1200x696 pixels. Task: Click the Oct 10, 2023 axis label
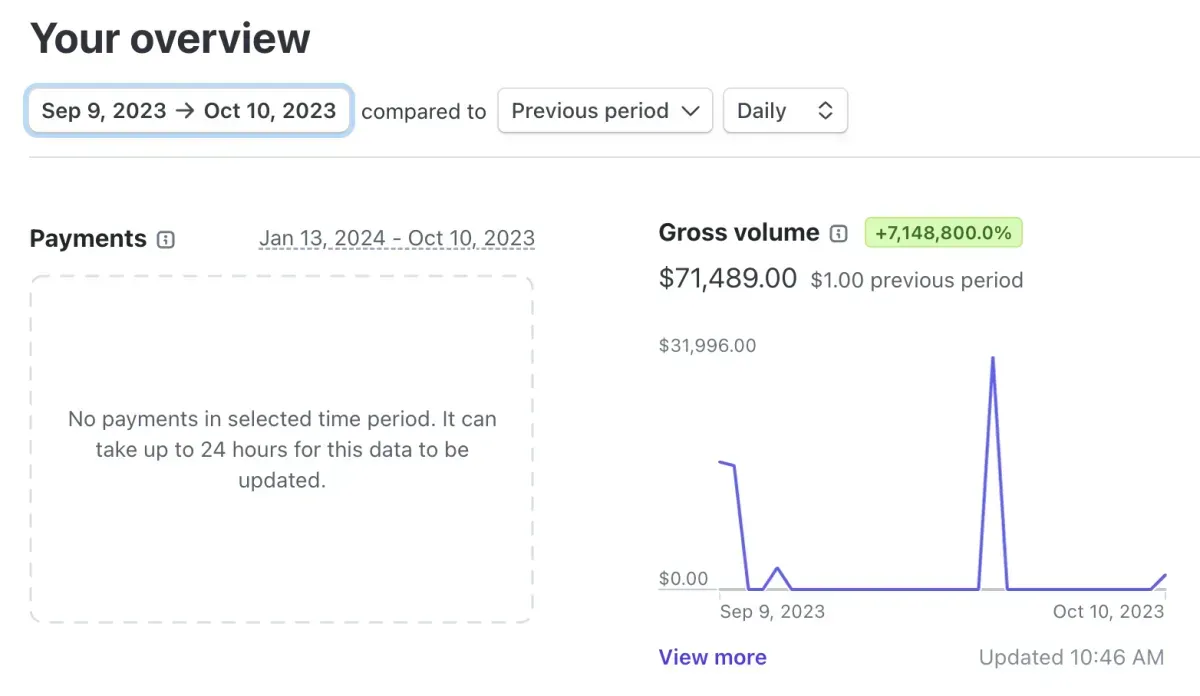[1108, 611]
